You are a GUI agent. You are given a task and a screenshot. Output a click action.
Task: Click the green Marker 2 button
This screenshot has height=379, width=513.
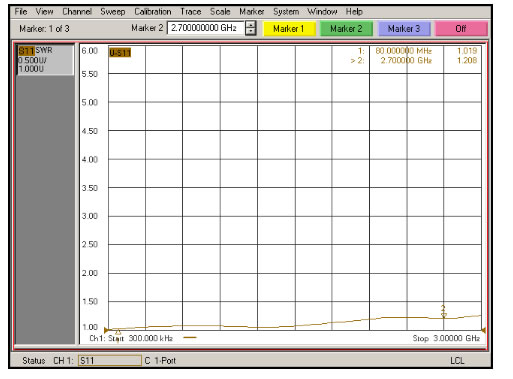pos(346,29)
